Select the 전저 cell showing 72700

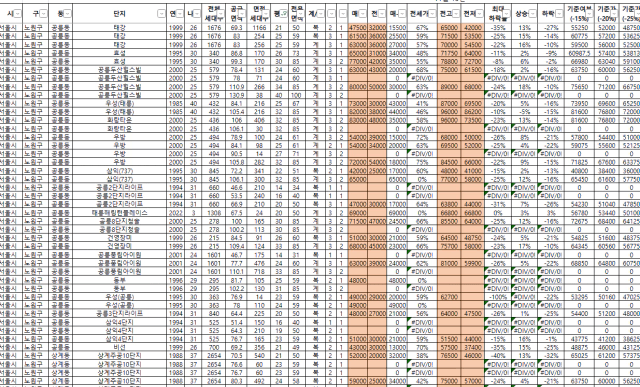coord(473,61)
